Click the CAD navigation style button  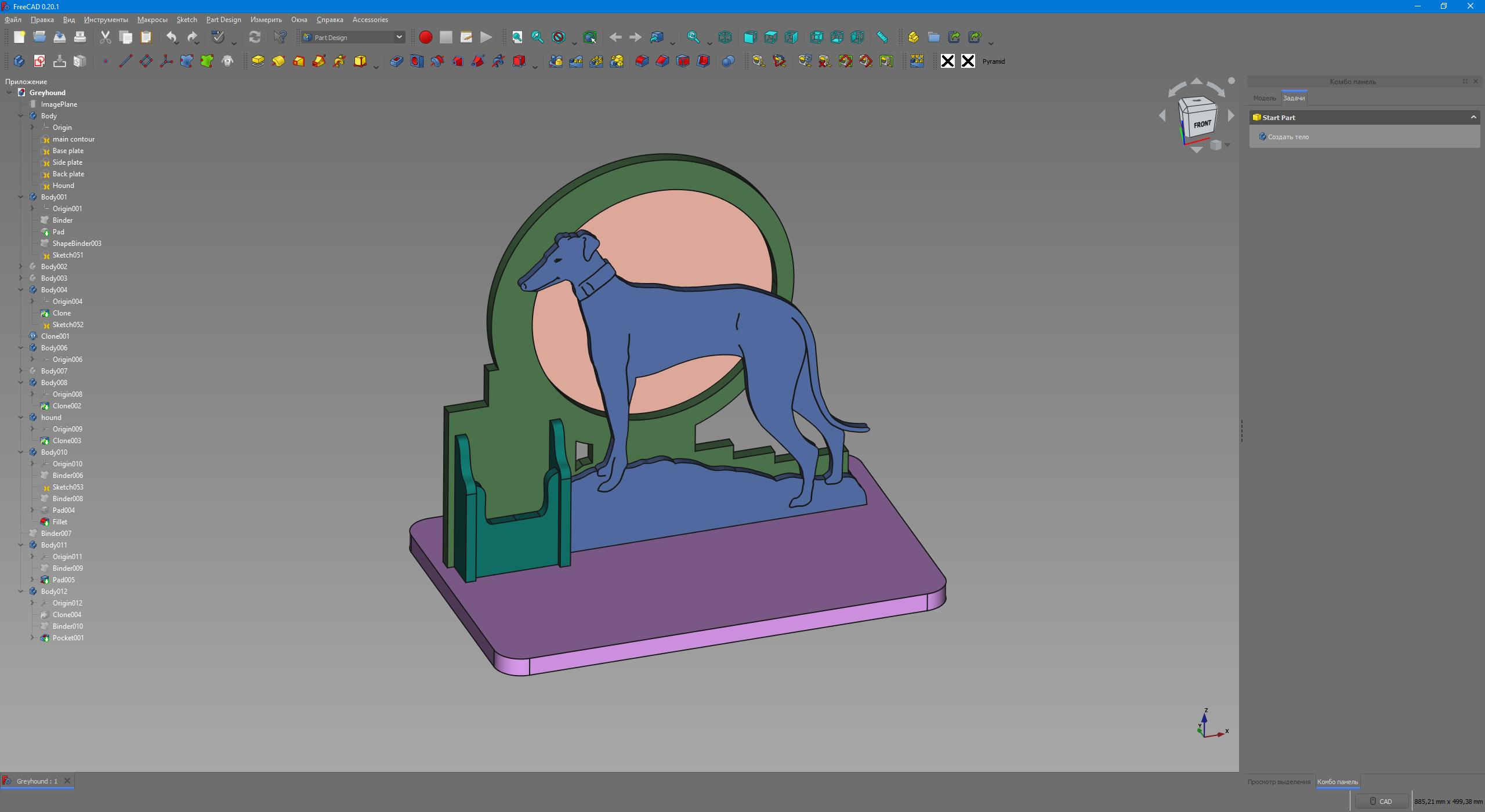(x=1381, y=801)
